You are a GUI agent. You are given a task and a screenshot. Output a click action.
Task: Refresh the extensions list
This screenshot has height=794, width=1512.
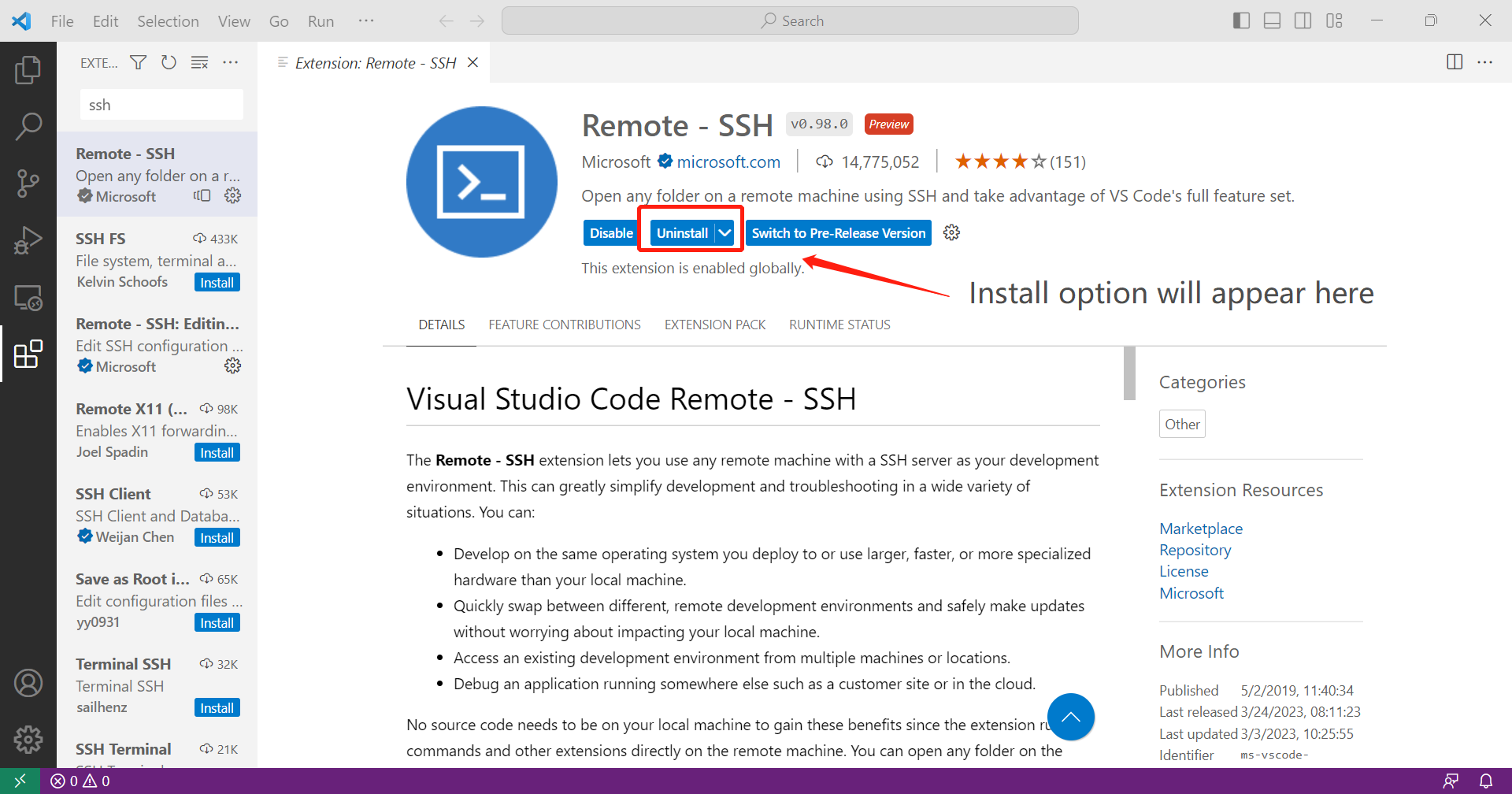coord(169,62)
